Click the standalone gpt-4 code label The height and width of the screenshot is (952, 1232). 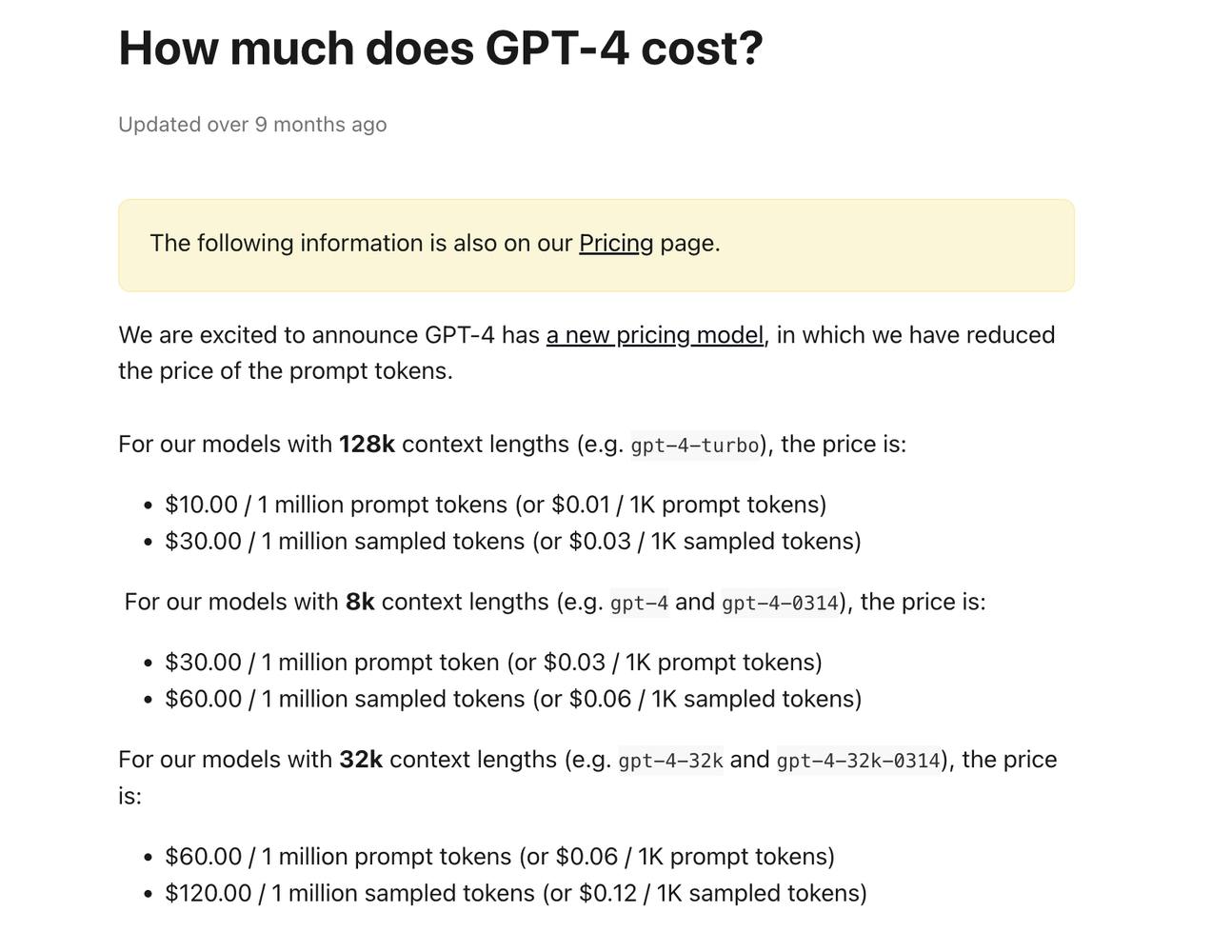[639, 603]
